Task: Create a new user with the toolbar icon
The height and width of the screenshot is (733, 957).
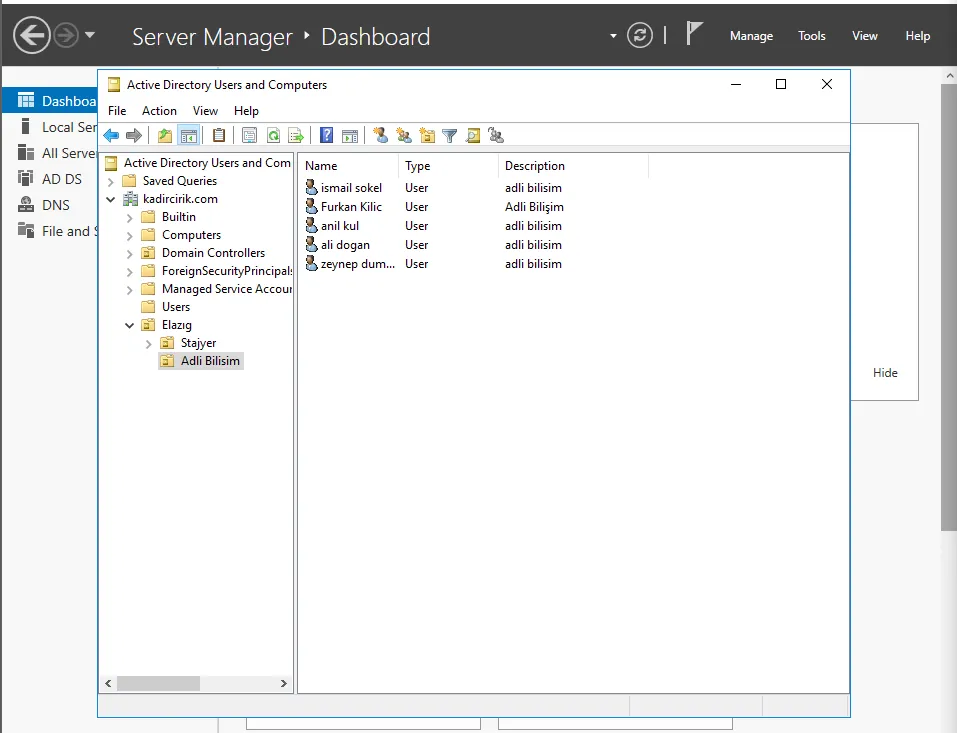Action: point(381,135)
